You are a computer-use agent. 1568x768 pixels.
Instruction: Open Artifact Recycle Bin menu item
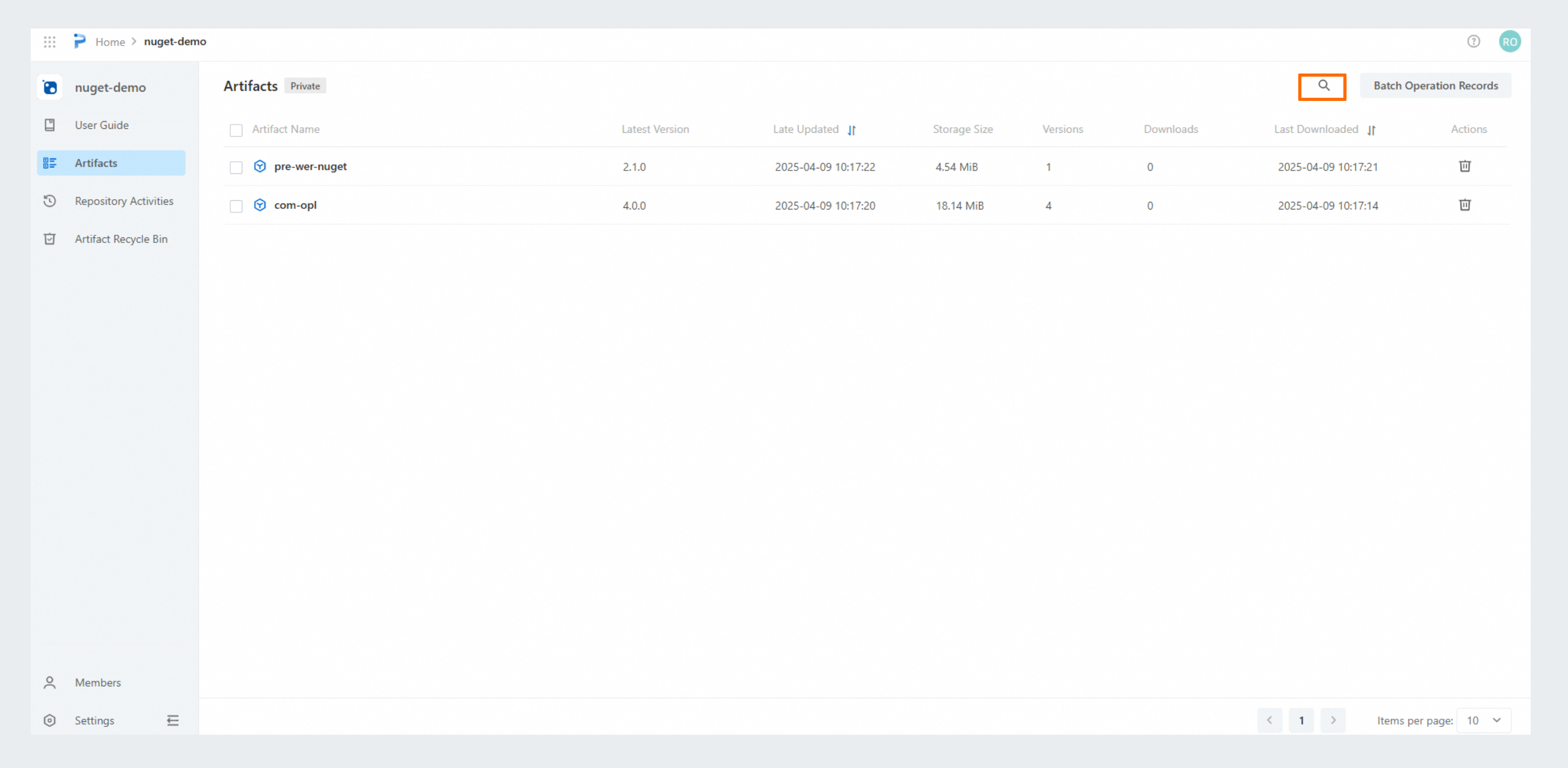(x=121, y=239)
